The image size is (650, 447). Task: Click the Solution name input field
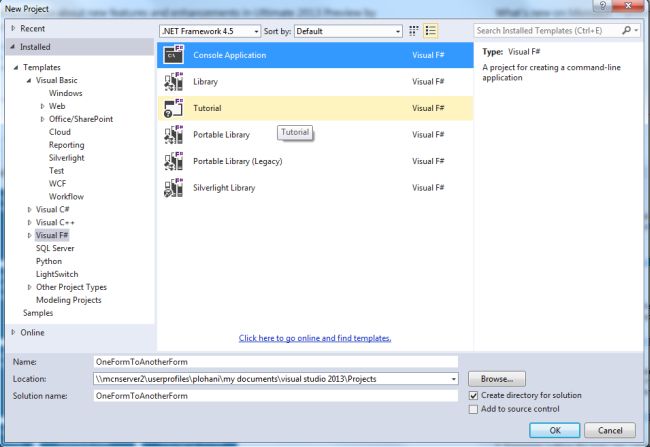pos(276,396)
